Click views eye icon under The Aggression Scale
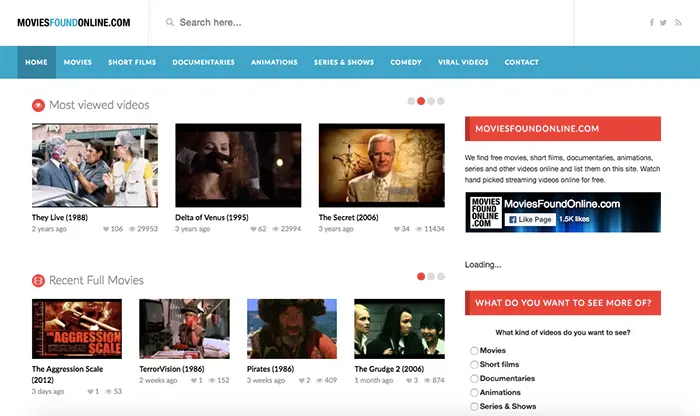 (x=108, y=391)
